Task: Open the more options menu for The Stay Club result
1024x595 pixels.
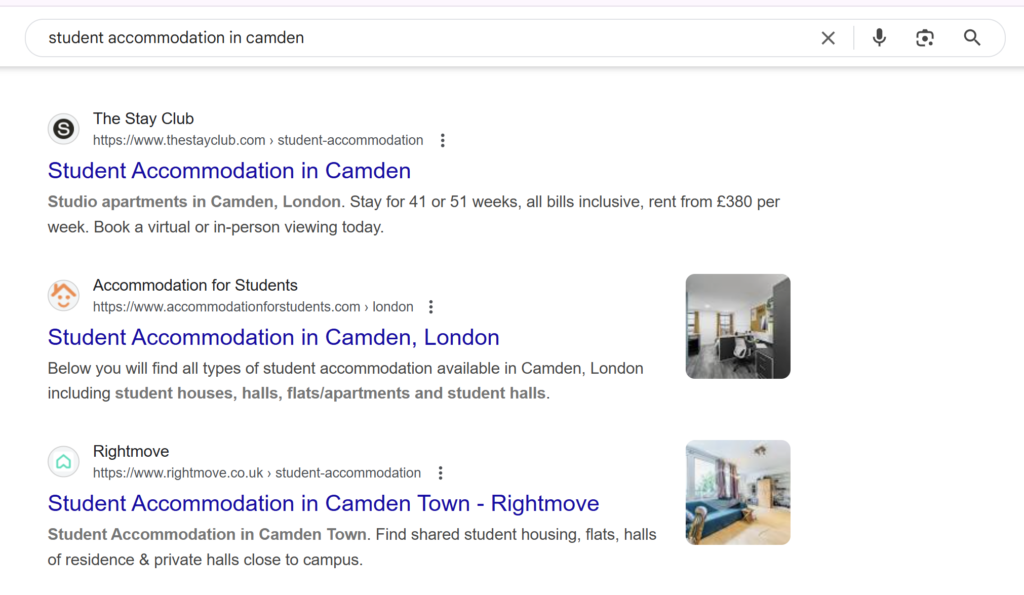Action: [443, 140]
